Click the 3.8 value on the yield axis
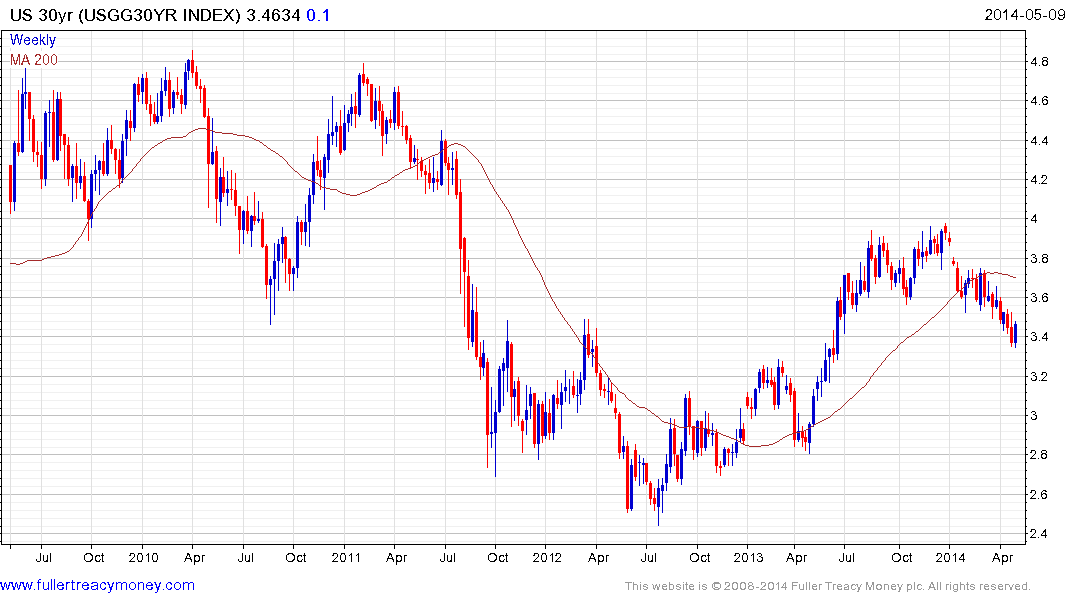Image resolution: width=1075 pixels, height=600 pixels. pyautogui.click(x=1039, y=259)
